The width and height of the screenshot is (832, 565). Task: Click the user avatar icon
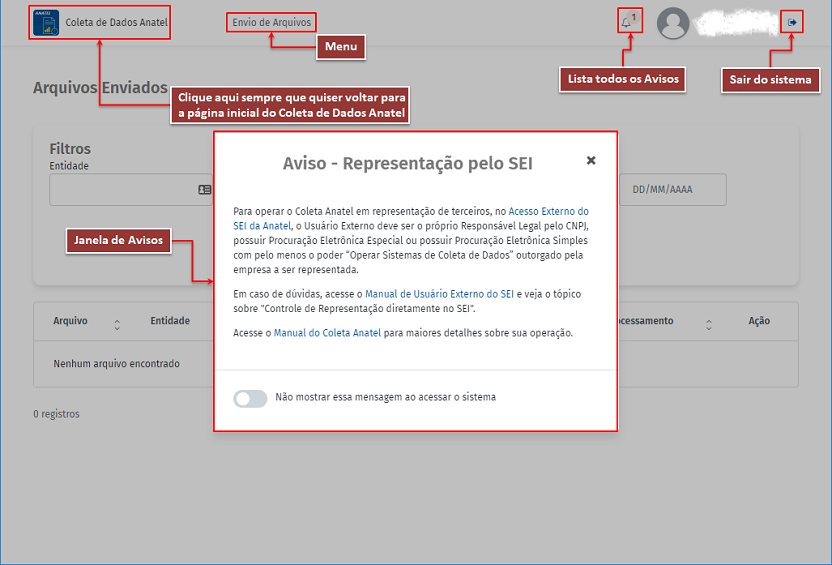674,23
